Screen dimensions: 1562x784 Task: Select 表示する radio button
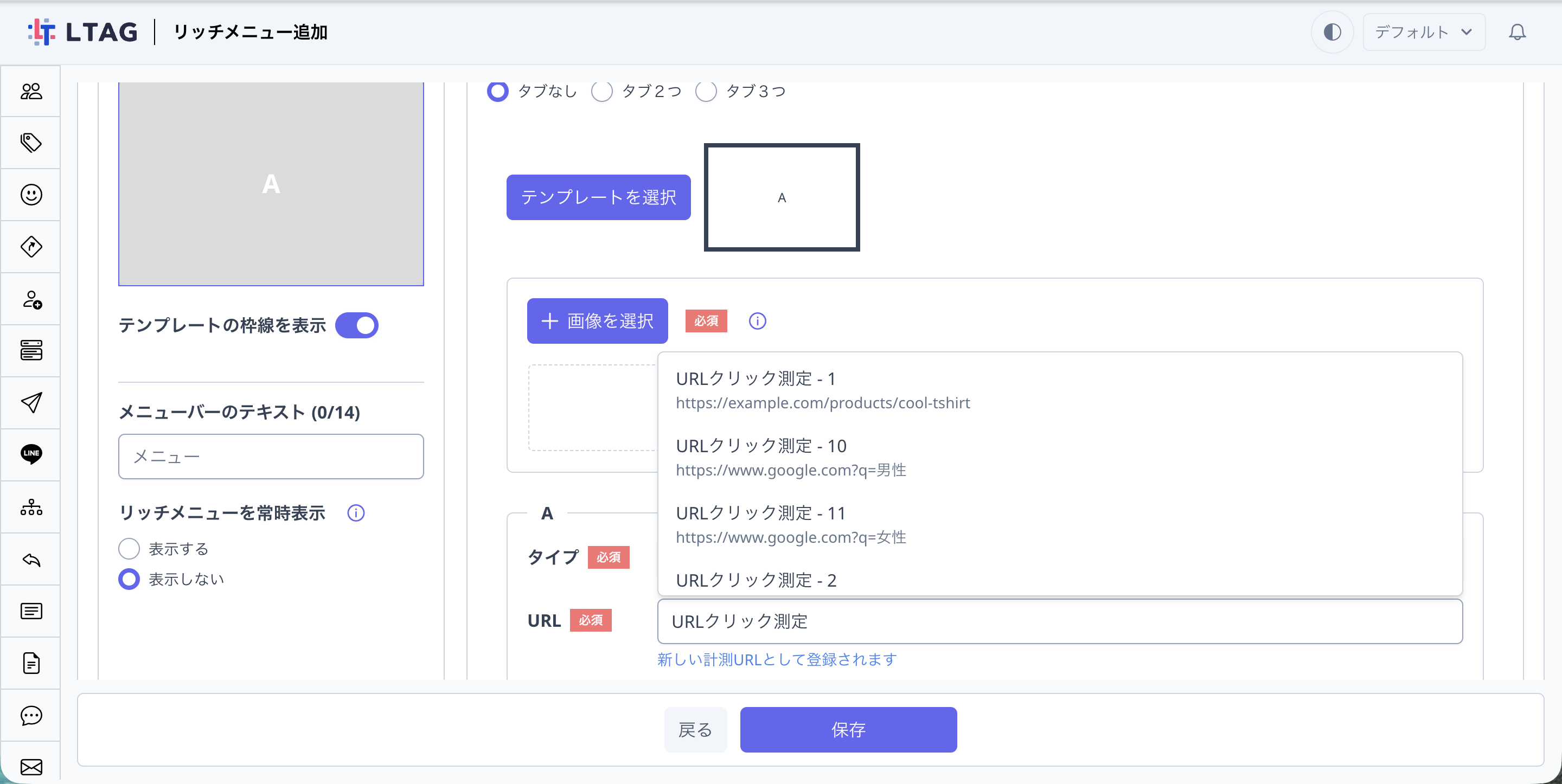[129, 549]
